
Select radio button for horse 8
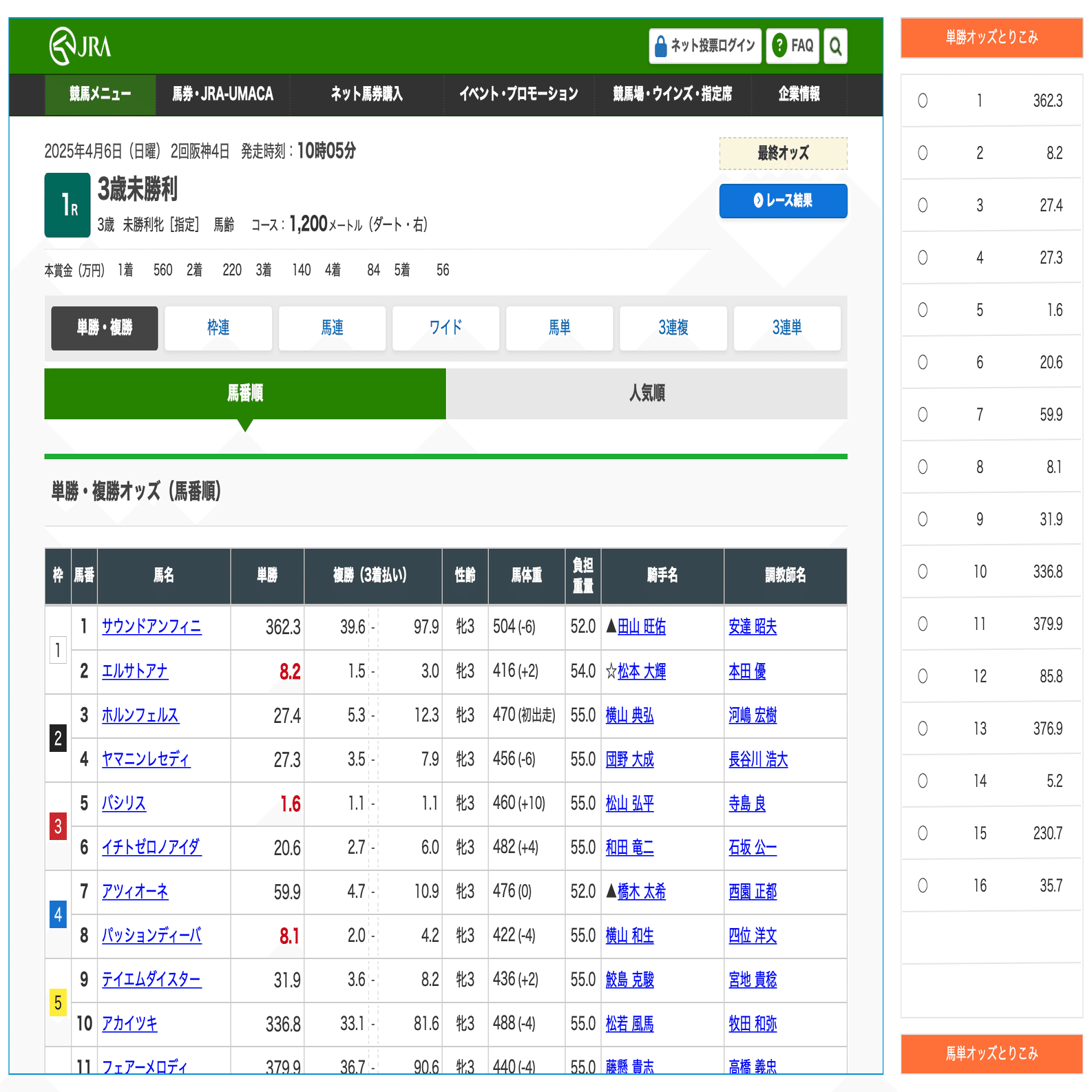click(923, 467)
